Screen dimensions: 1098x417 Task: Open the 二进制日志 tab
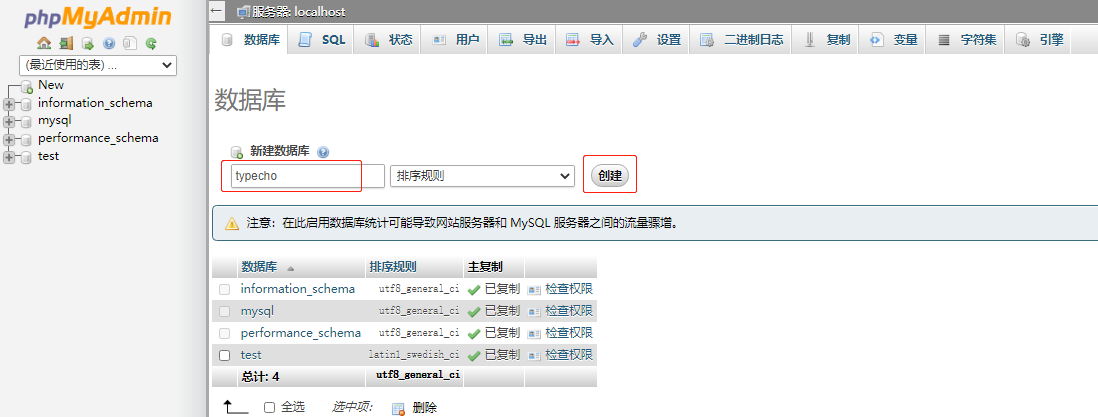pos(740,40)
